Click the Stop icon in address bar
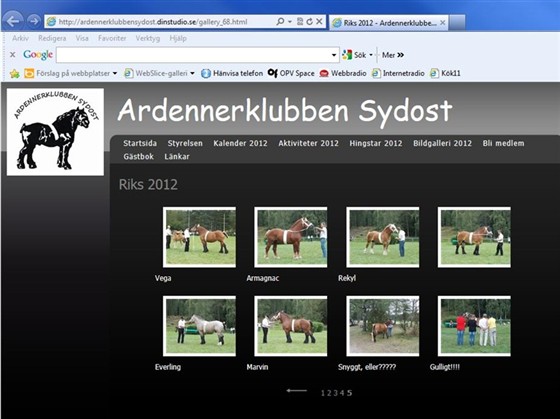The image size is (560, 419). click(319, 21)
